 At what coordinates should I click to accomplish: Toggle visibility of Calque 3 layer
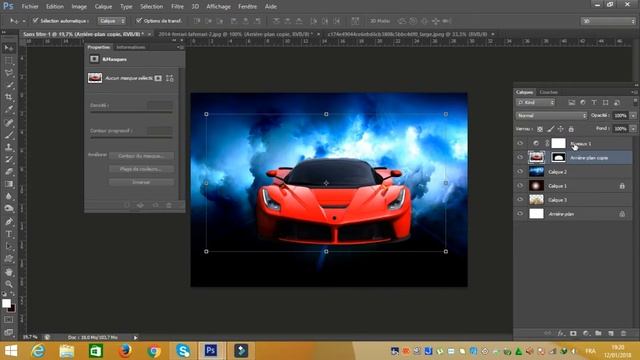[520, 200]
